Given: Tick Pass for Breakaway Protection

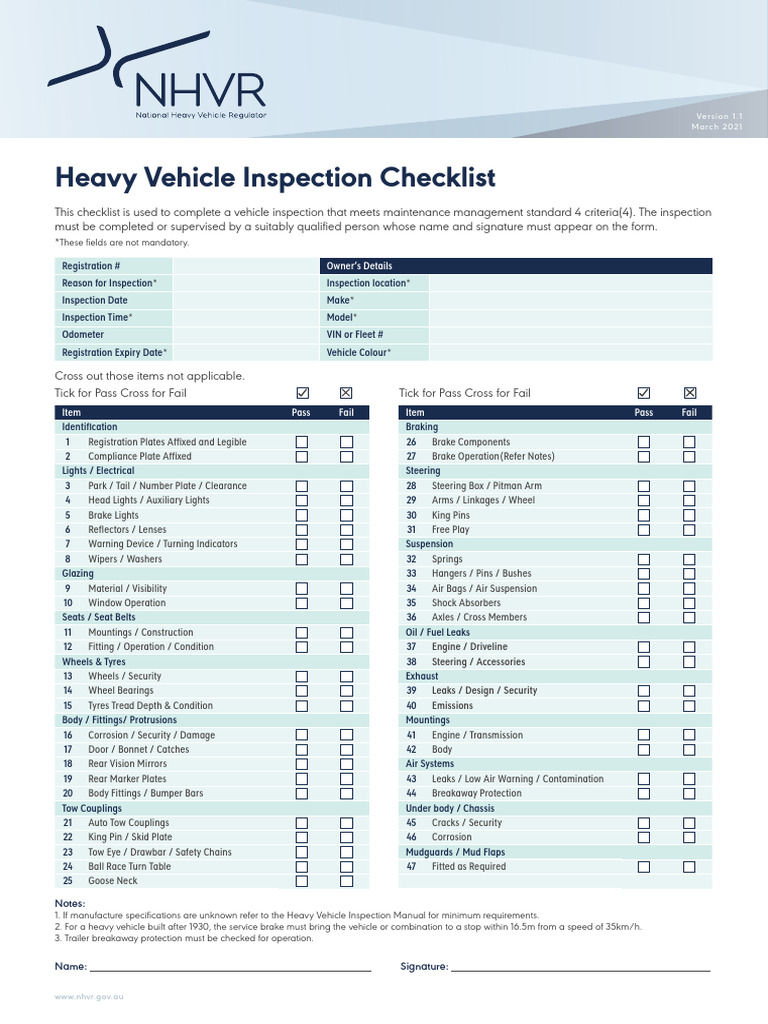Looking at the screenshot, I should (x=644, y=793).
